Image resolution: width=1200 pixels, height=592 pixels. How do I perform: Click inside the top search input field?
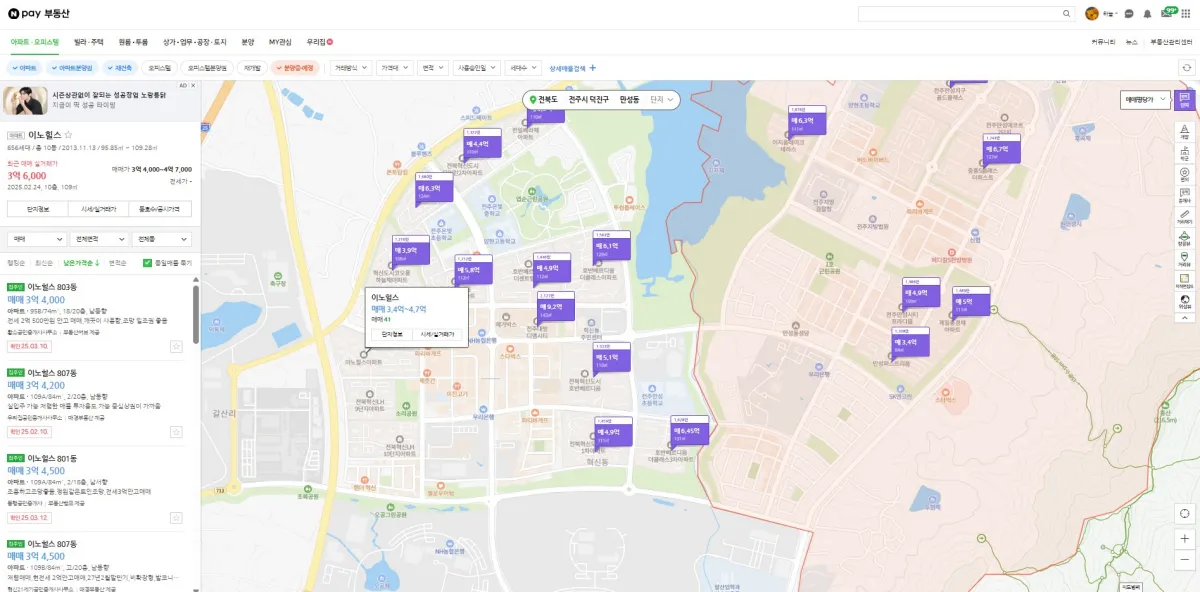click(x=958, y=14)
